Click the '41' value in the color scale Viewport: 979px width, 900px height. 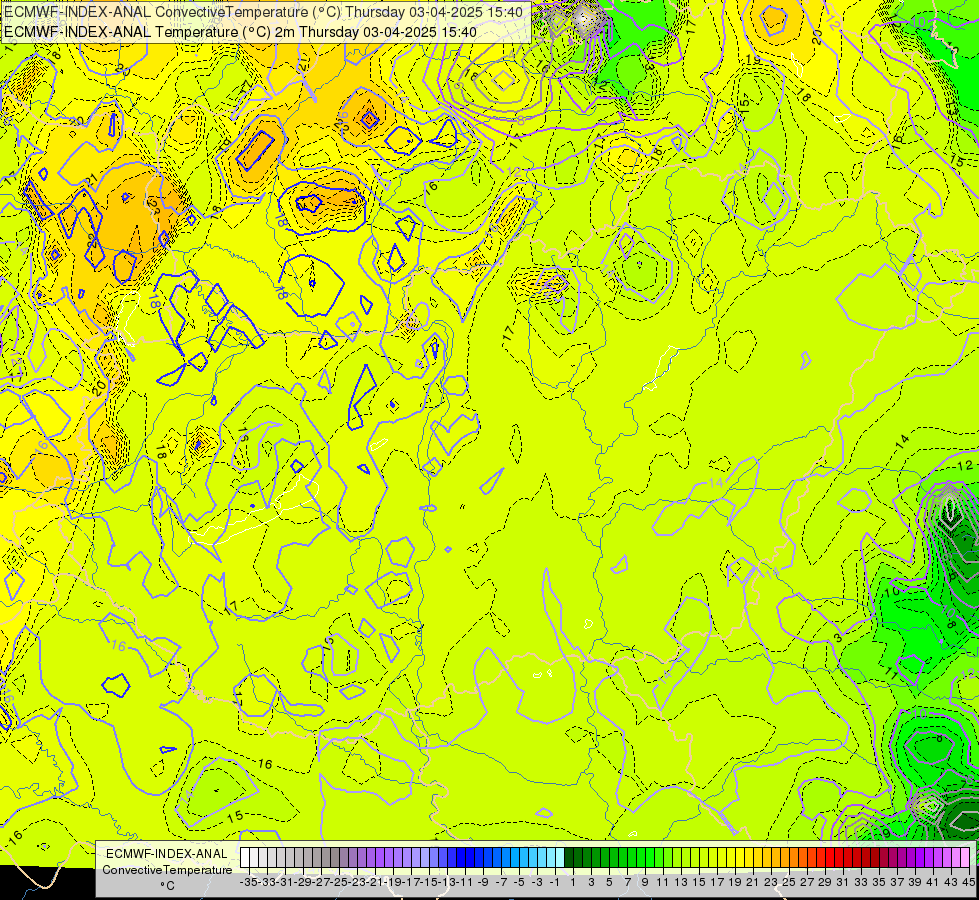[x=933, y=882]
